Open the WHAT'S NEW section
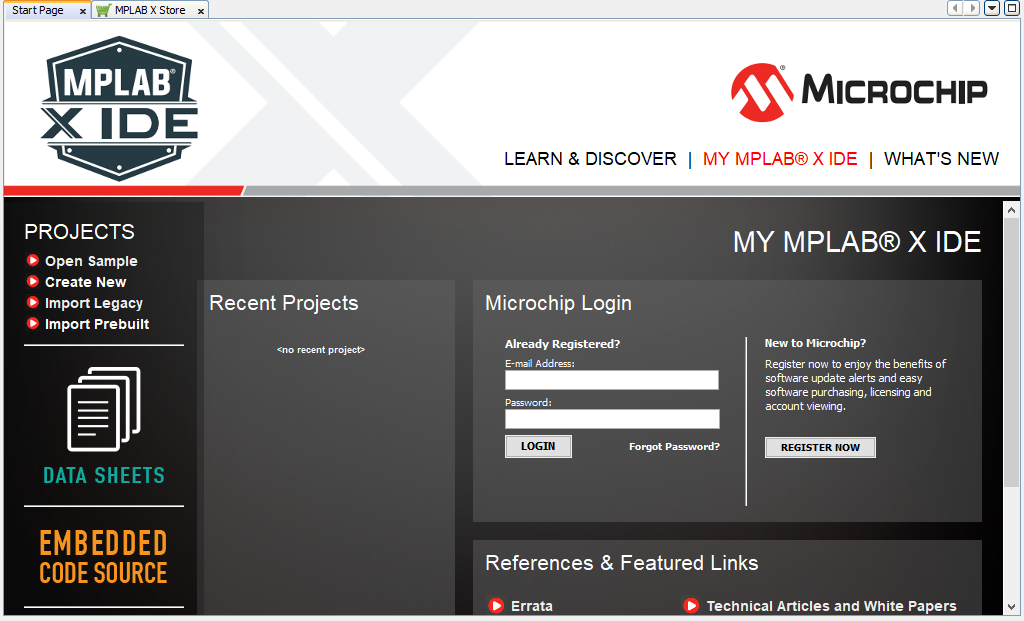 pyautogui.click(x=941, y=158)
